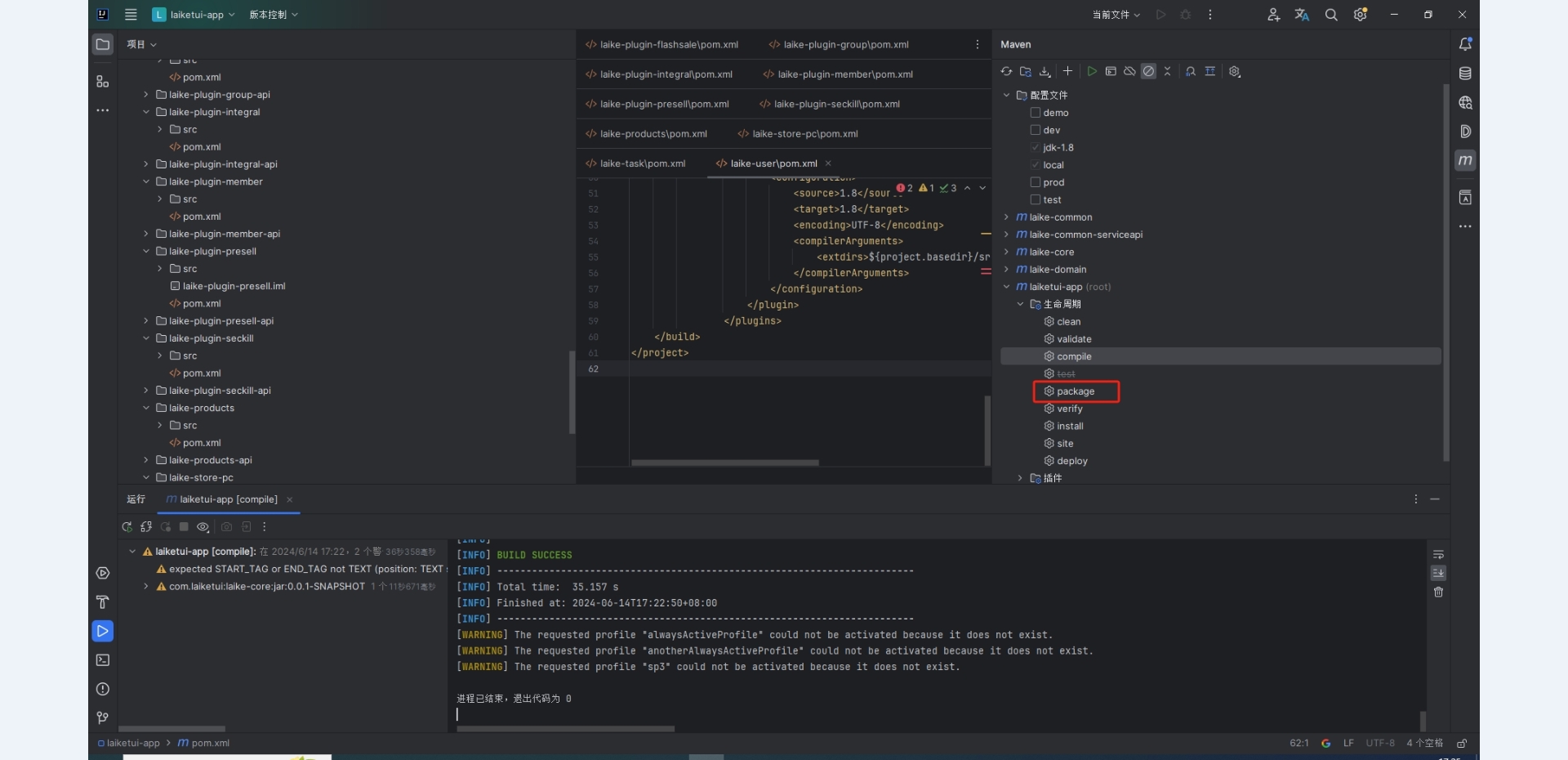The image size is (1568, 760).
Task: Open the Database tool window icon
Action: (1465, 74)
